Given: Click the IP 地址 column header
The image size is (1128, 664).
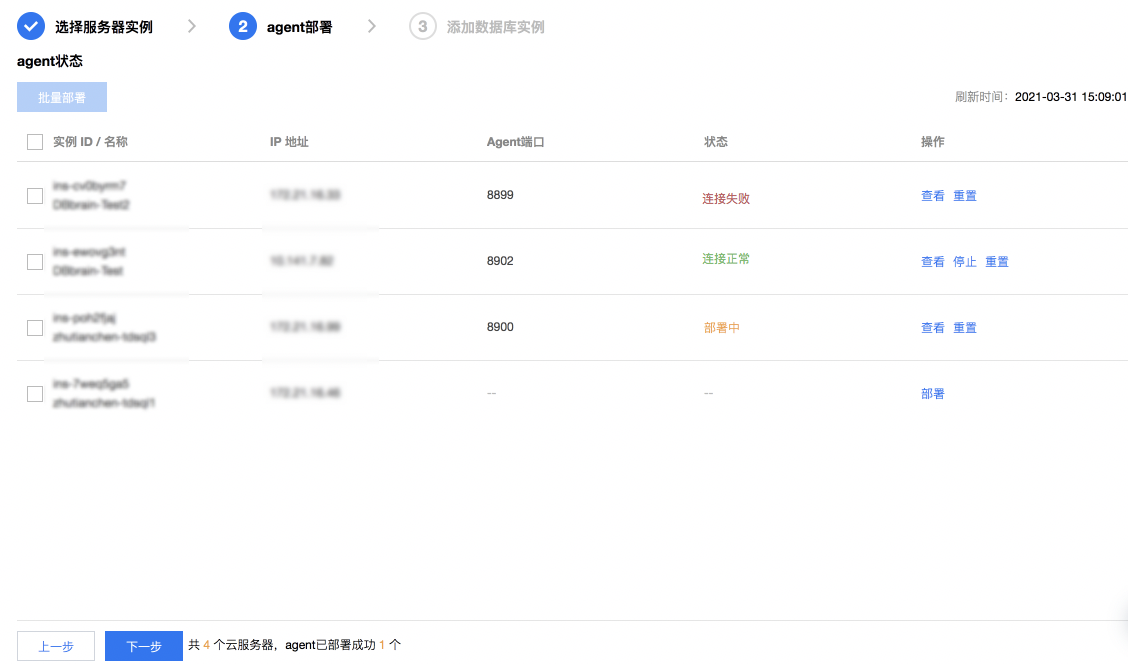Looking at the screenshot, I should 289,142.
